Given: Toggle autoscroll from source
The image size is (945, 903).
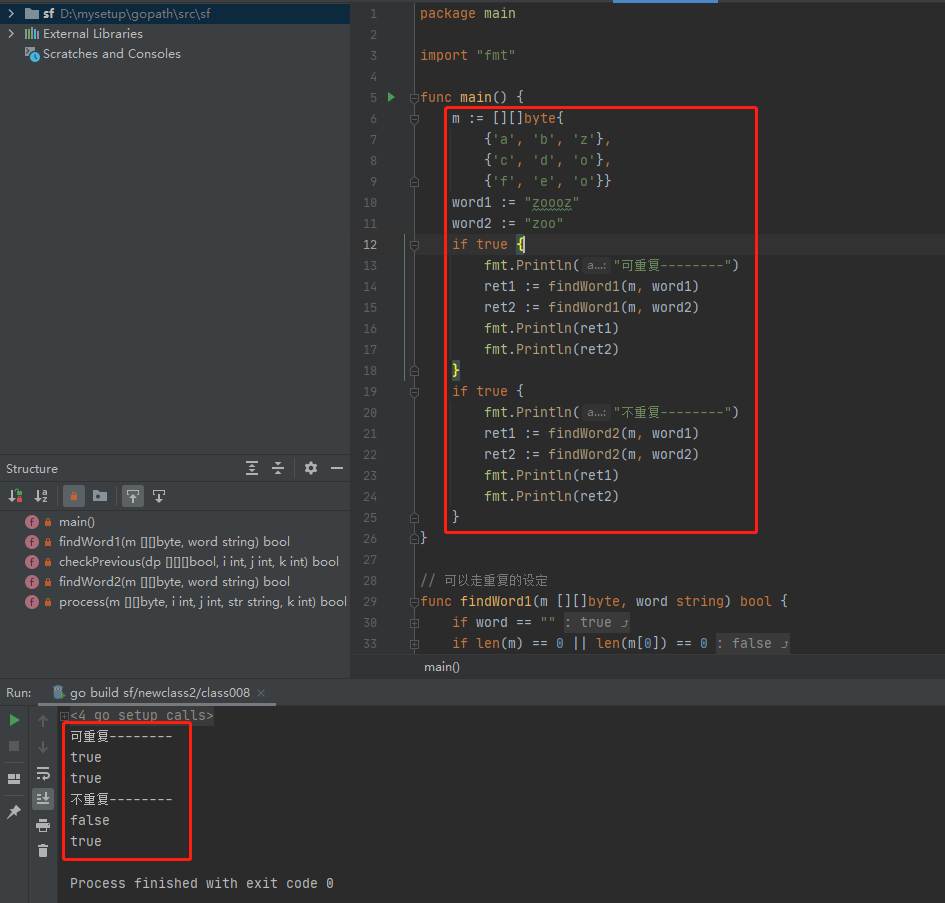Looking at the screenshot, I should tap(159, 496).
